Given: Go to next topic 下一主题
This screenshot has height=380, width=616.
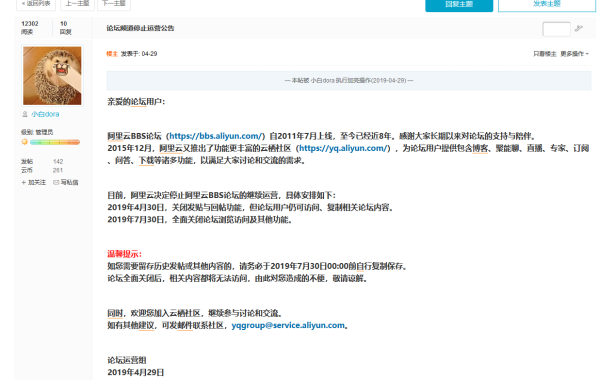Looking at the screenshot, I should pos(114,4).
